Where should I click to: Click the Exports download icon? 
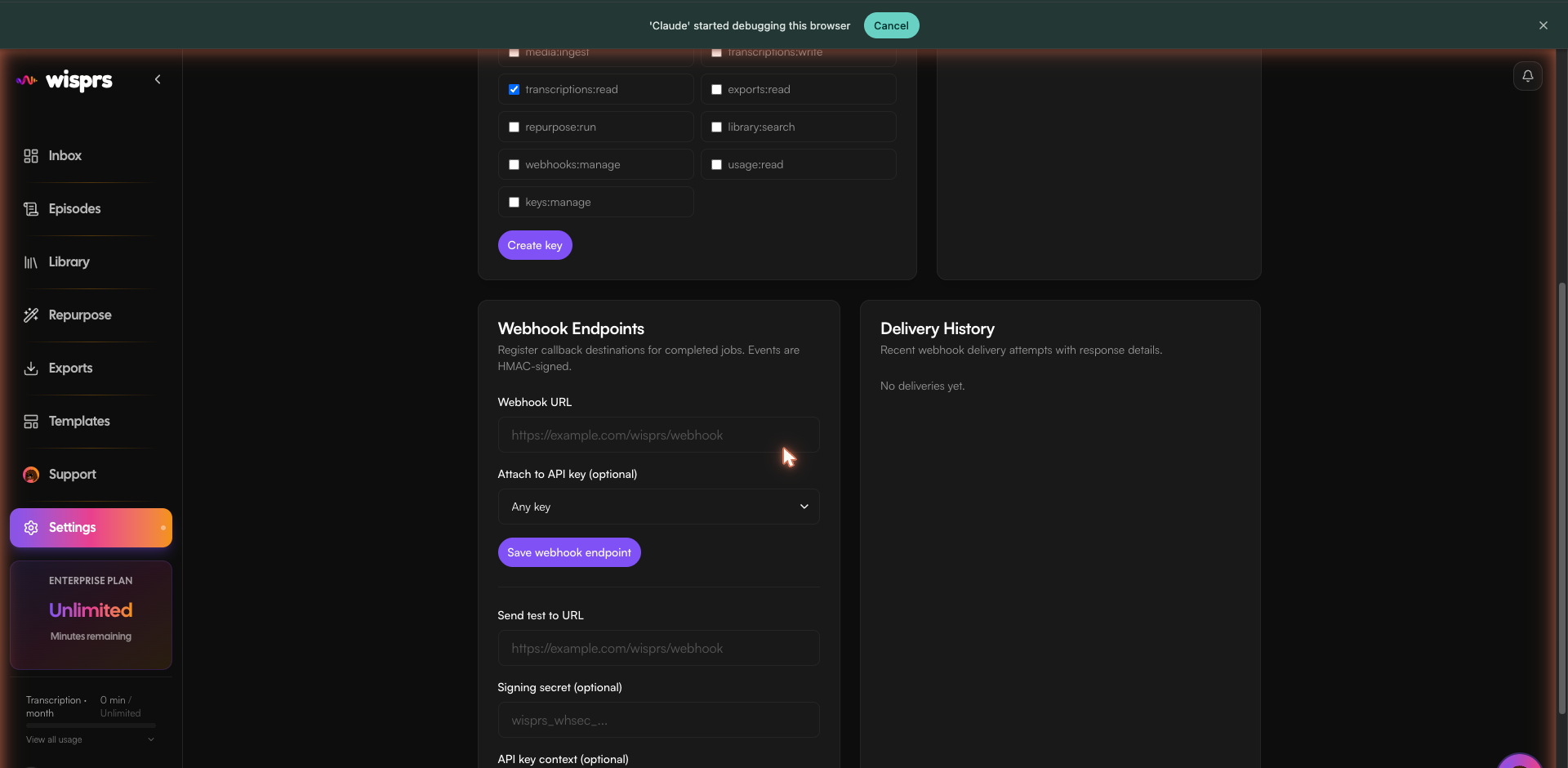coord(31,368)
